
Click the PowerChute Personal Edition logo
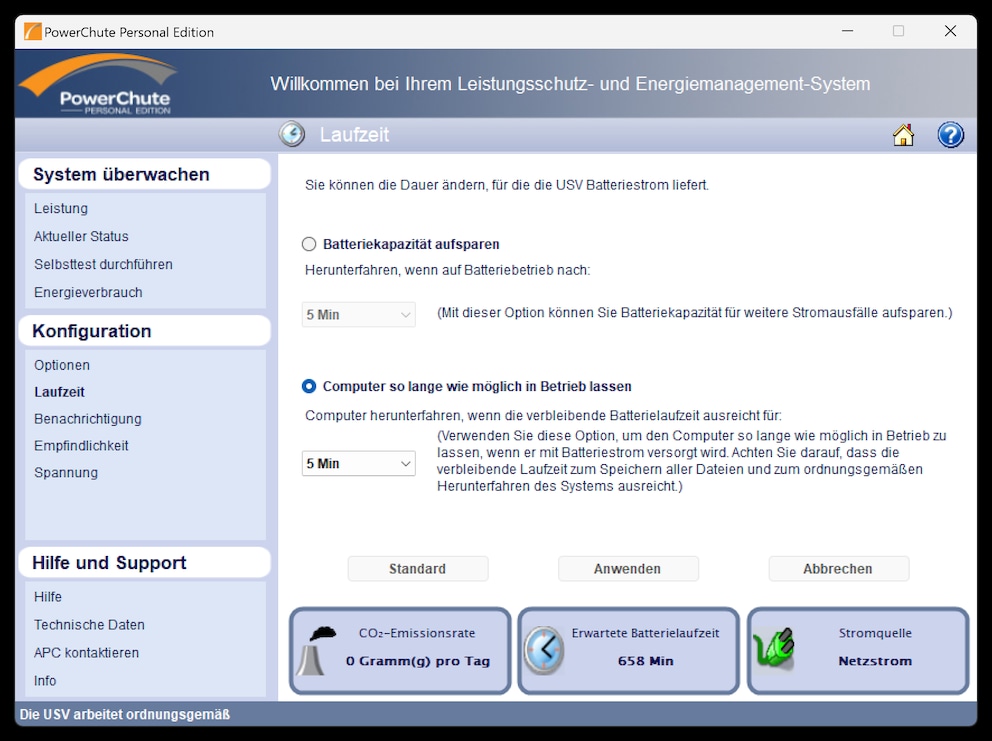point(99,84)
